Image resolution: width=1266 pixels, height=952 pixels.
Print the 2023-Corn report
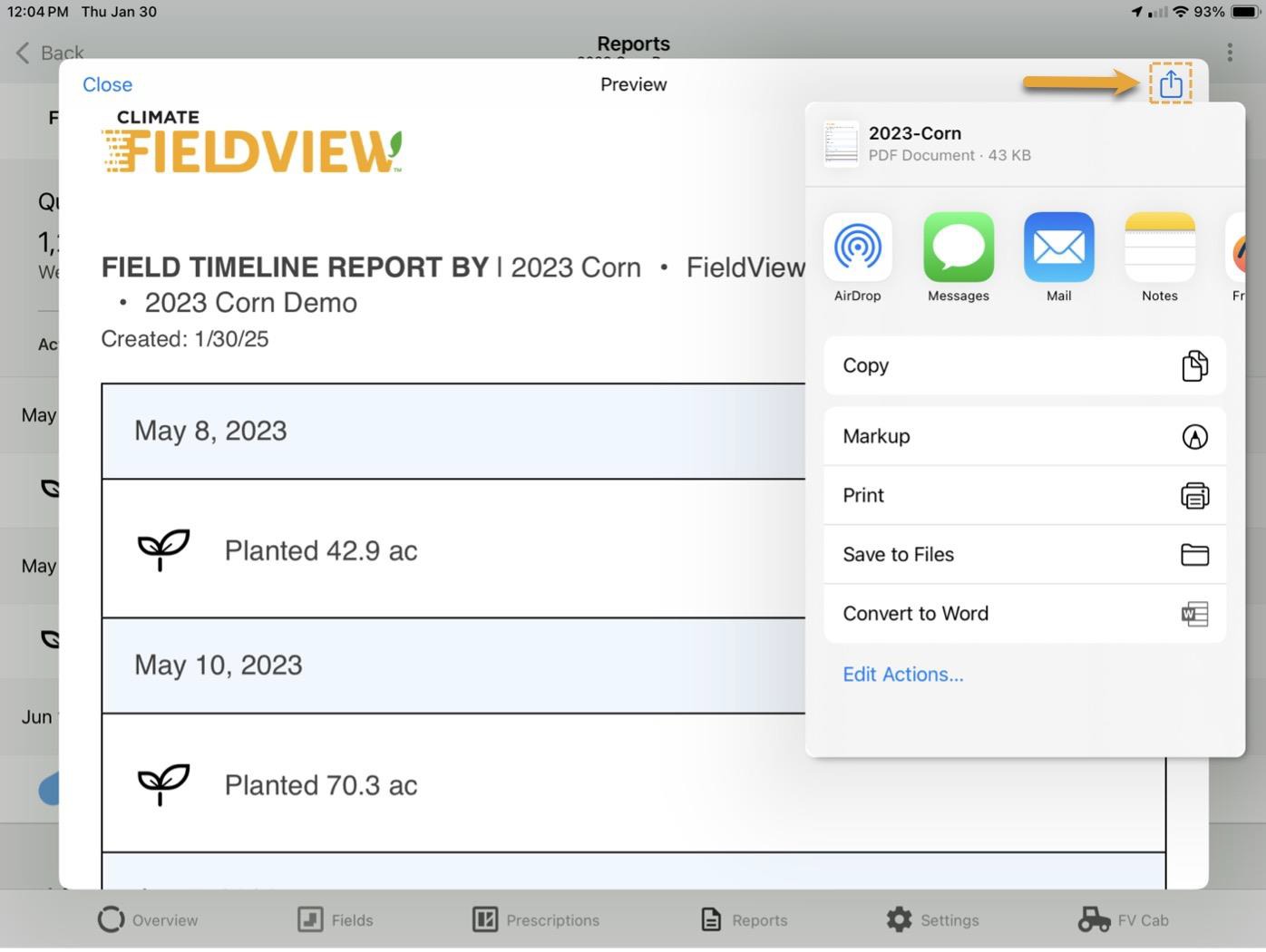[1024, 495]
